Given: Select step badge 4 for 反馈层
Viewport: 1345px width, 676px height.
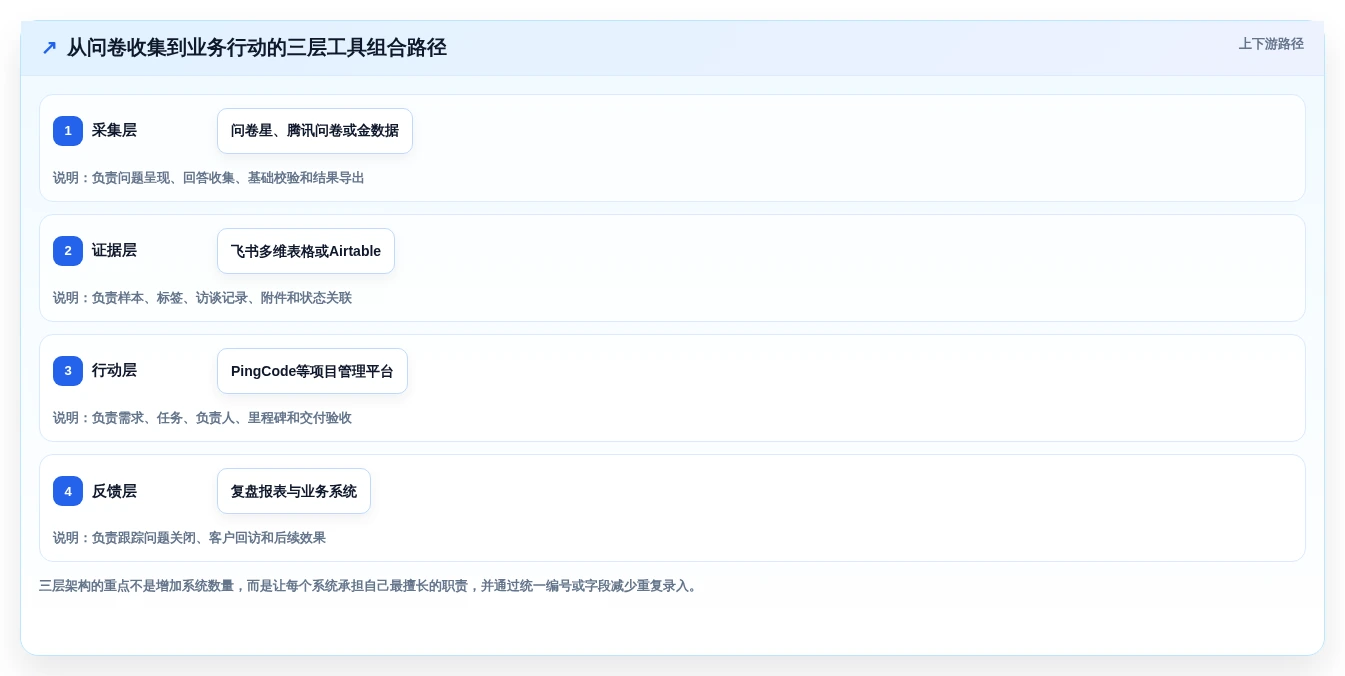Looking at the screenshot, I should 68,491.
